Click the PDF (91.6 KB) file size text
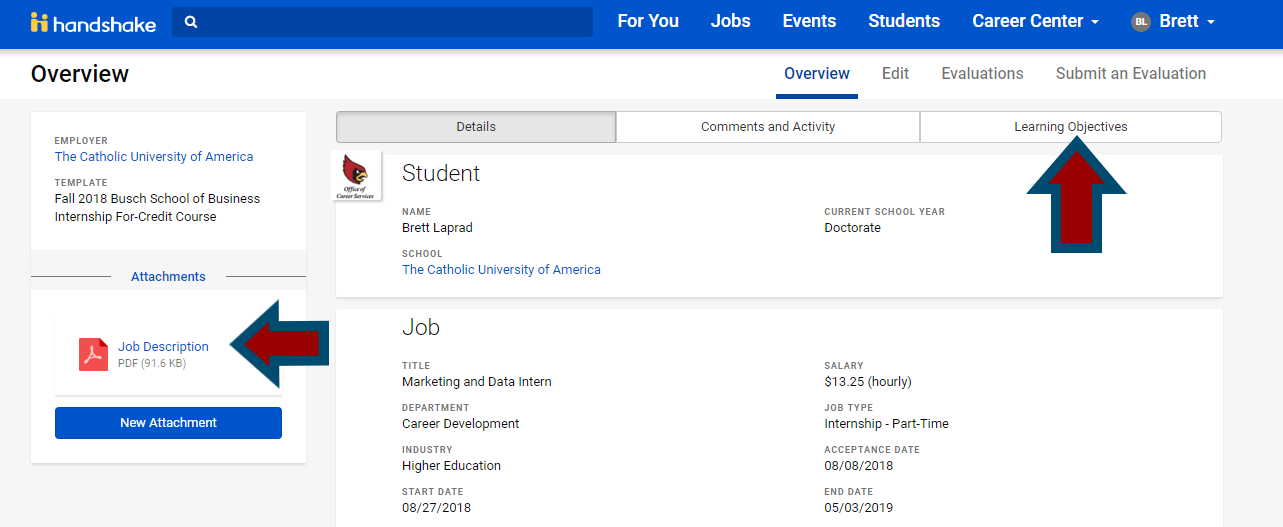The width and height of the screenshot is (1283, 527). pyautogui.click(x=152, y=363)
